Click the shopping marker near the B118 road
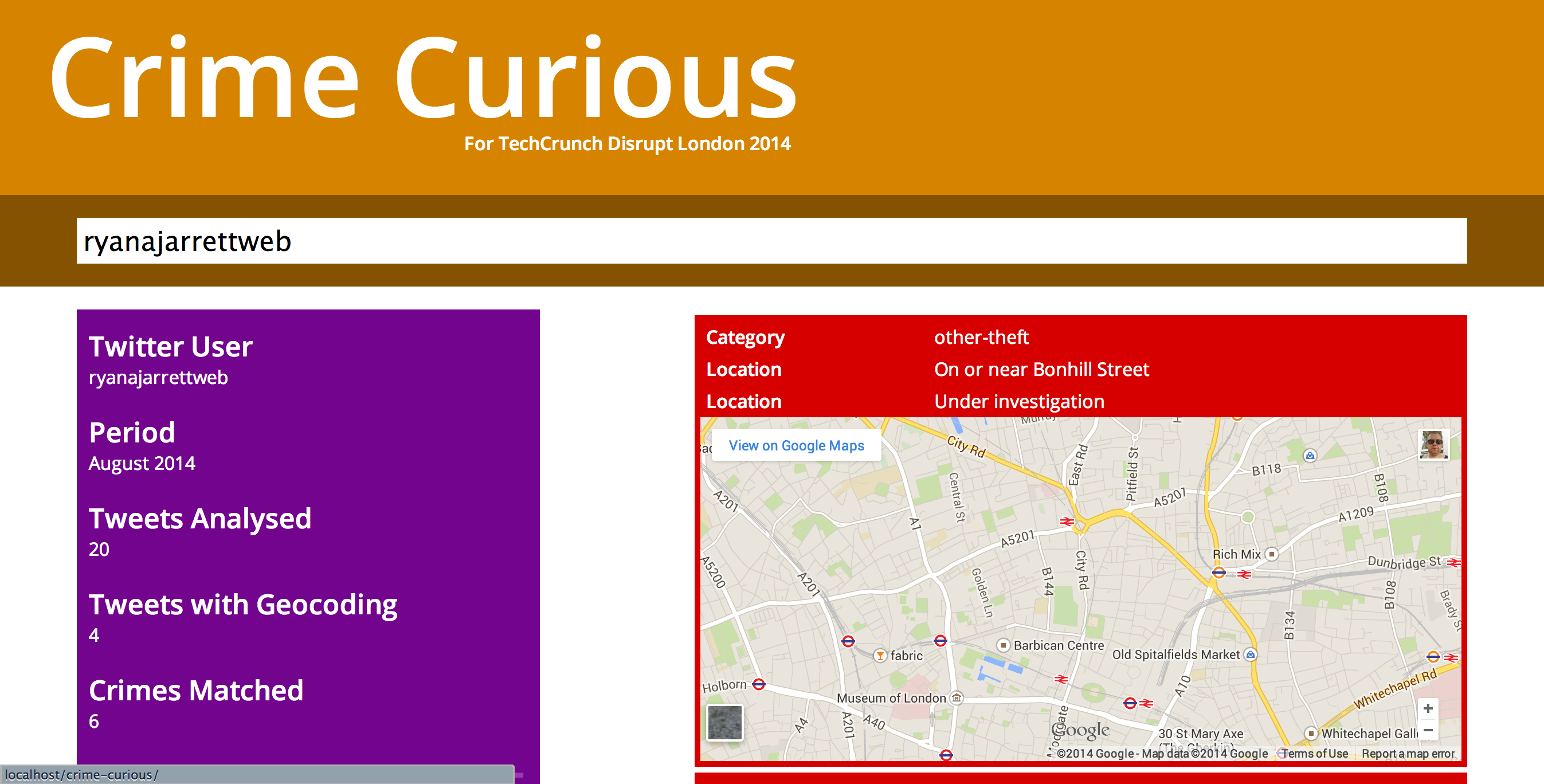This screenshot has height=784, width=1544. (1310, 456)
